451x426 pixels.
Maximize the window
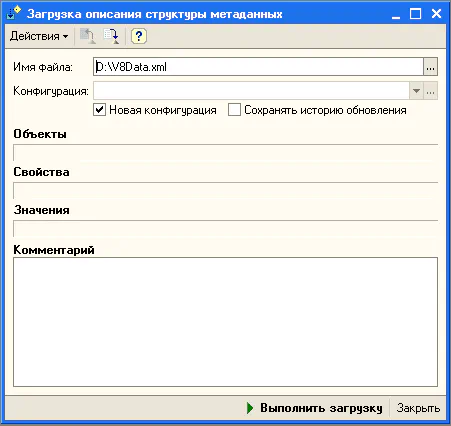(x=415, y=14)
